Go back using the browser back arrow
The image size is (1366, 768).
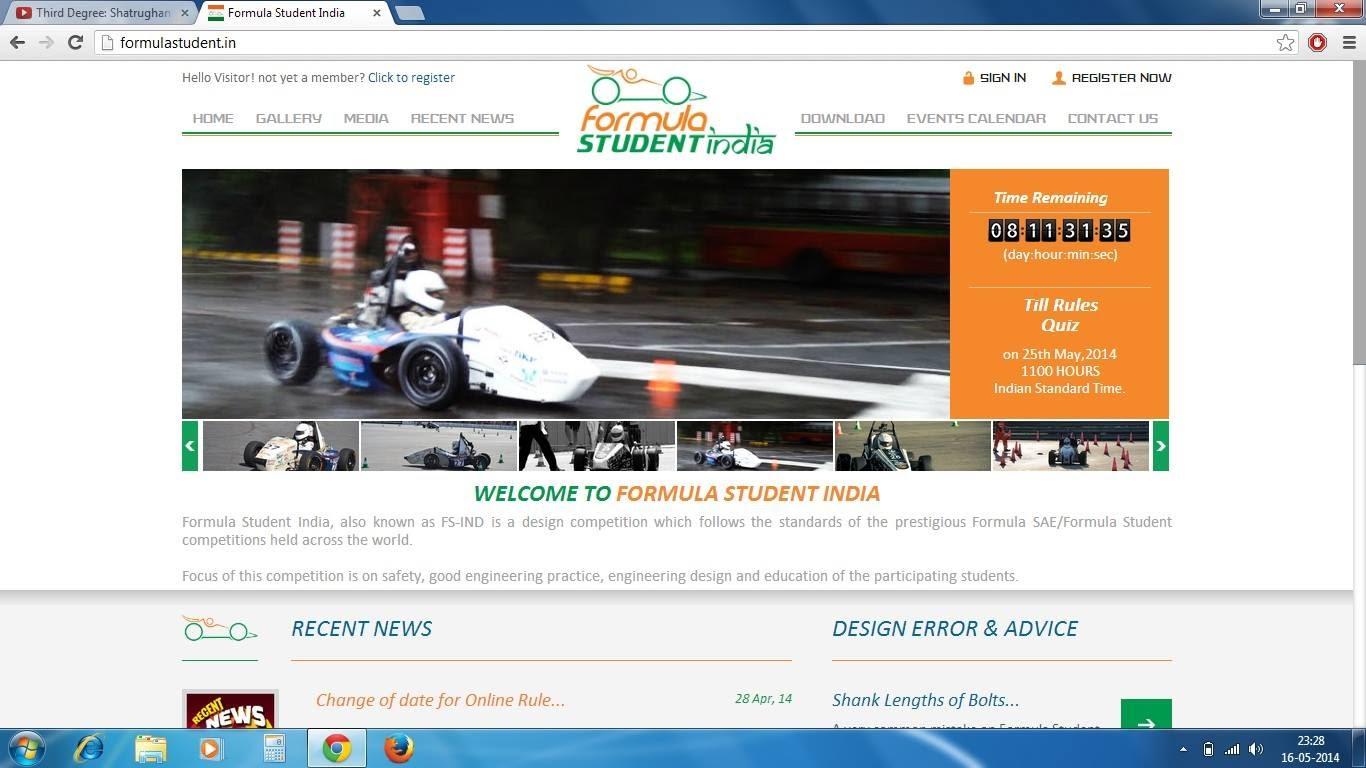click(x=17, y=43)
